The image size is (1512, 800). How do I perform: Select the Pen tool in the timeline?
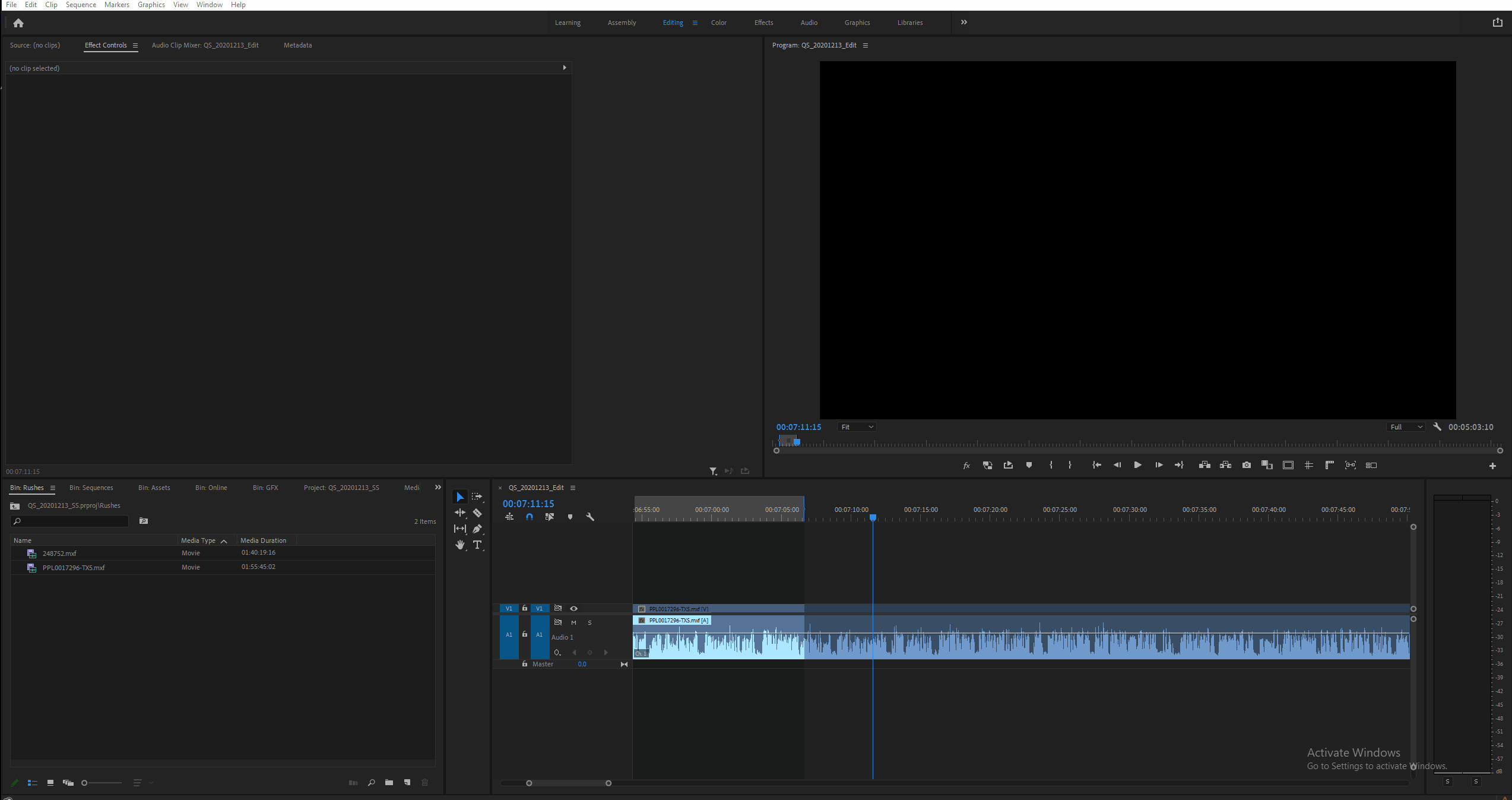coord(477,529)
